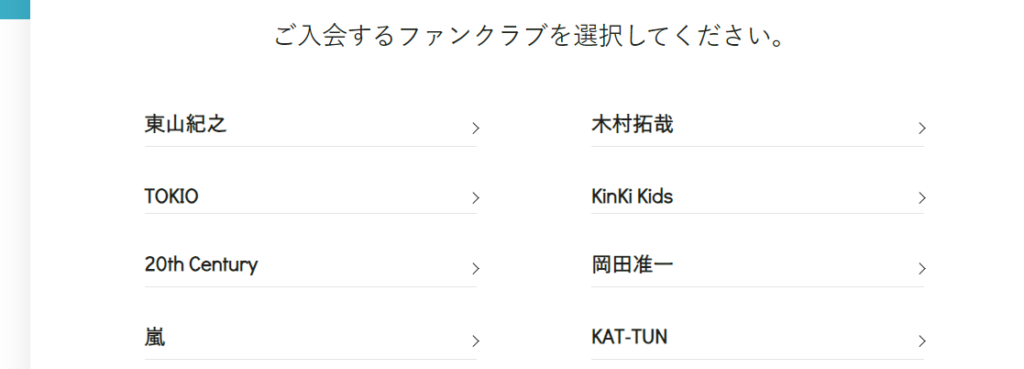Click the chevron beside 20th Century
Viewport: 1024px width, 369px height.
click(476, 268)
